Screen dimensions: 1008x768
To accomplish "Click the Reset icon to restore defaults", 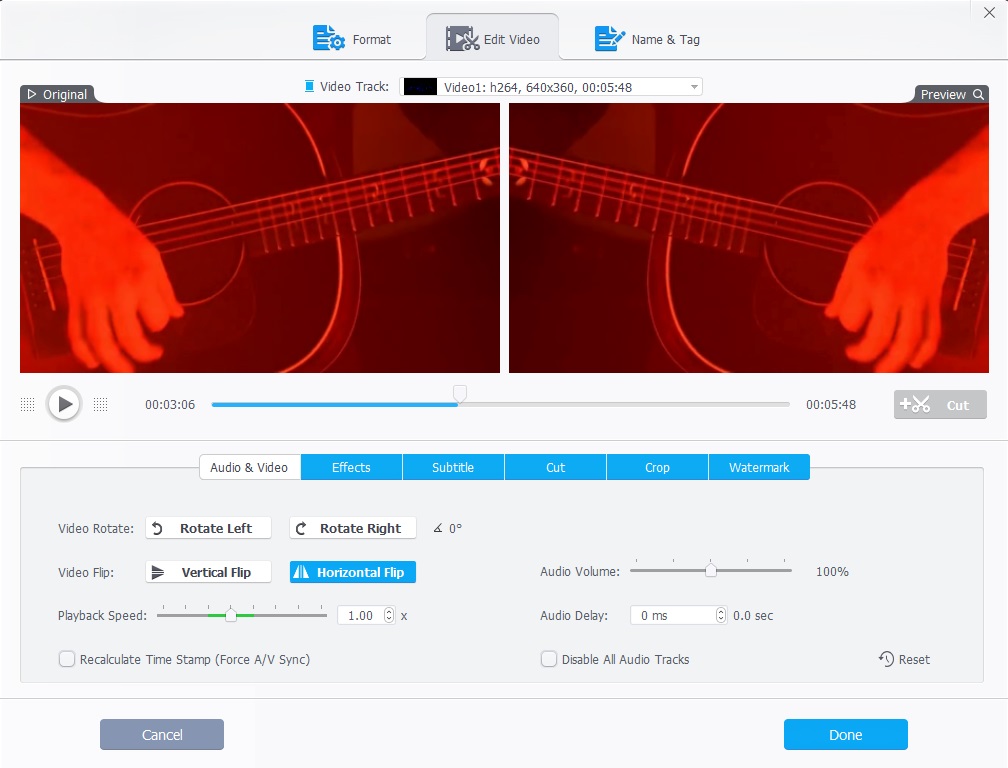I will (x=884, y=659).
